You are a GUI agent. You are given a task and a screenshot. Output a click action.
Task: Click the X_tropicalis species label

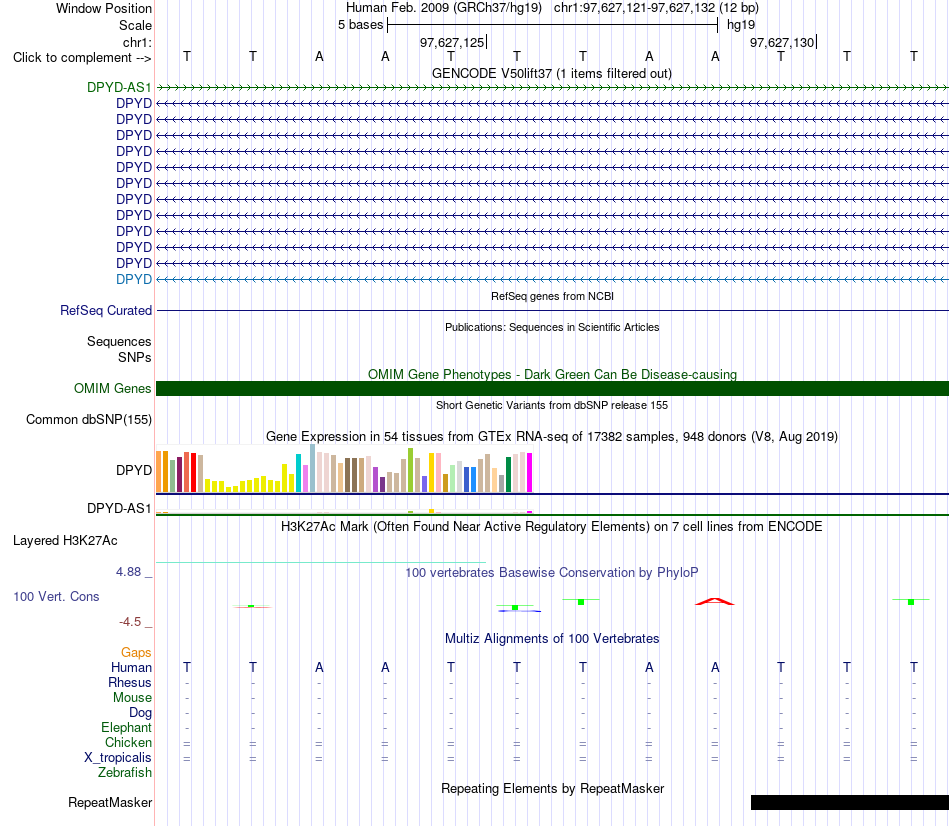118,758
